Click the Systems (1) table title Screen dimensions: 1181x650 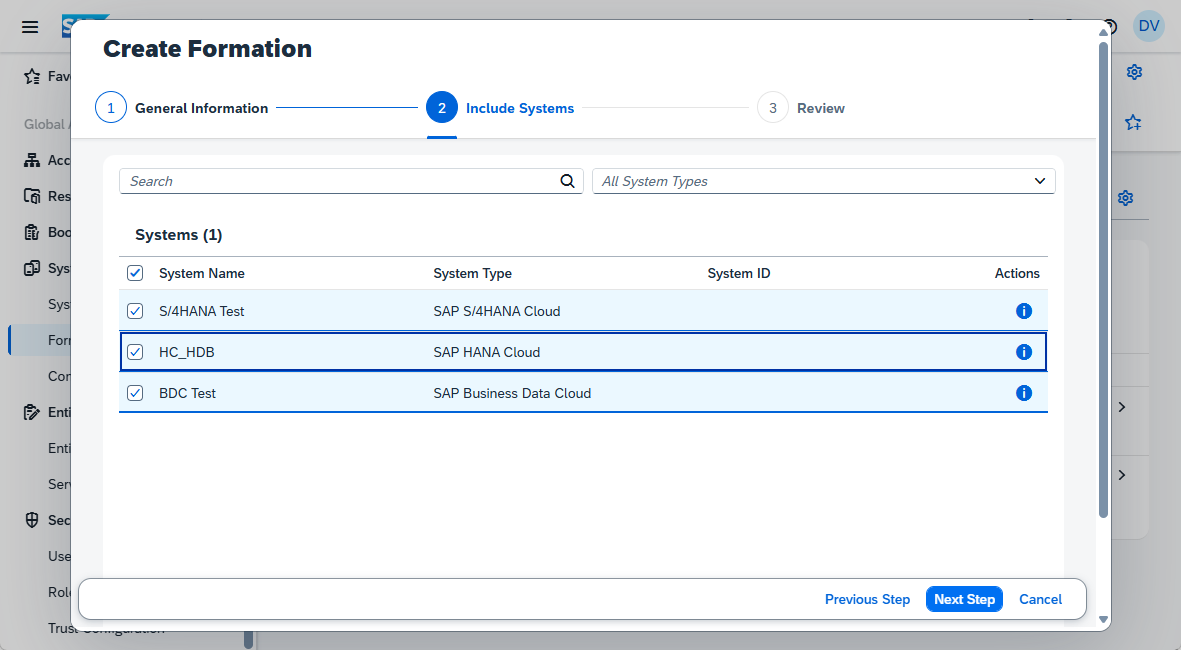click(179, 235)
